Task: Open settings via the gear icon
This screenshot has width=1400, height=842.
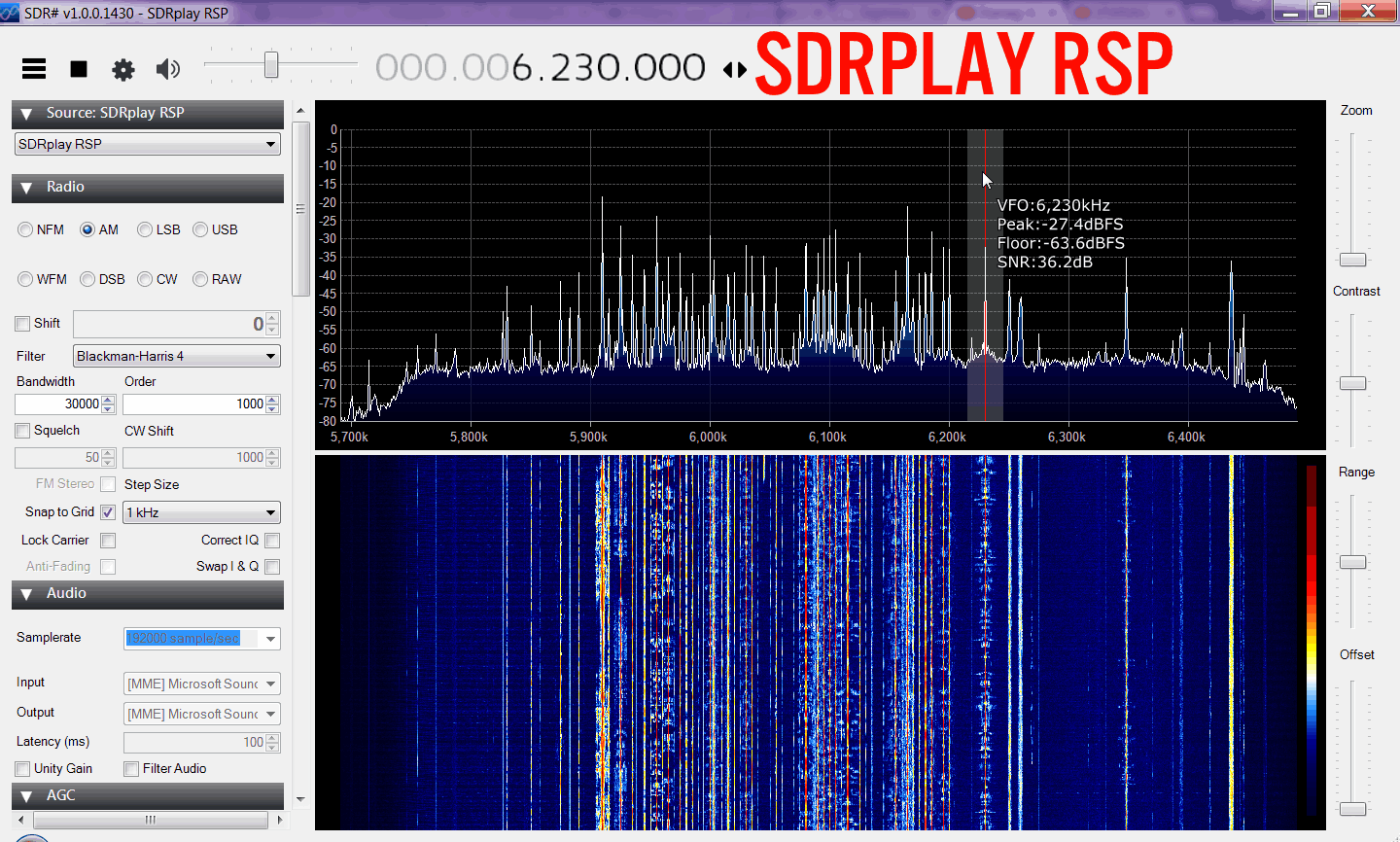Action: click(123, 69)
